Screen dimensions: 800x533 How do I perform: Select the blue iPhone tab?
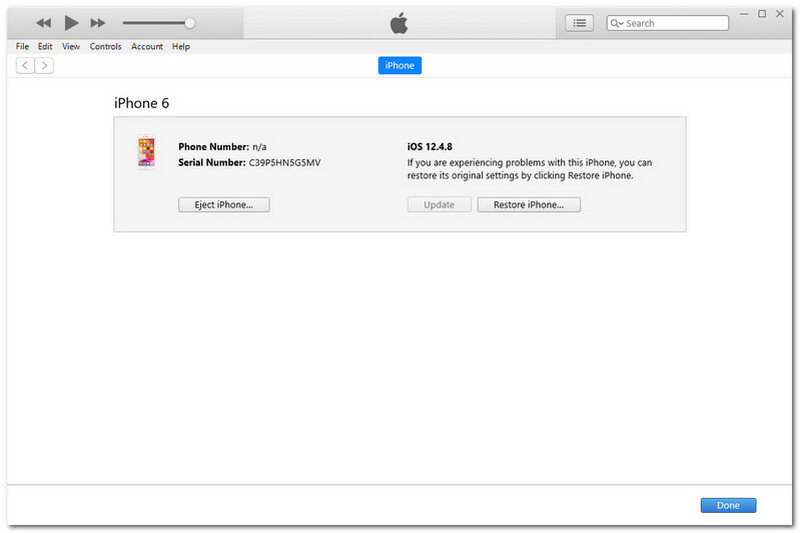(399, 65)
